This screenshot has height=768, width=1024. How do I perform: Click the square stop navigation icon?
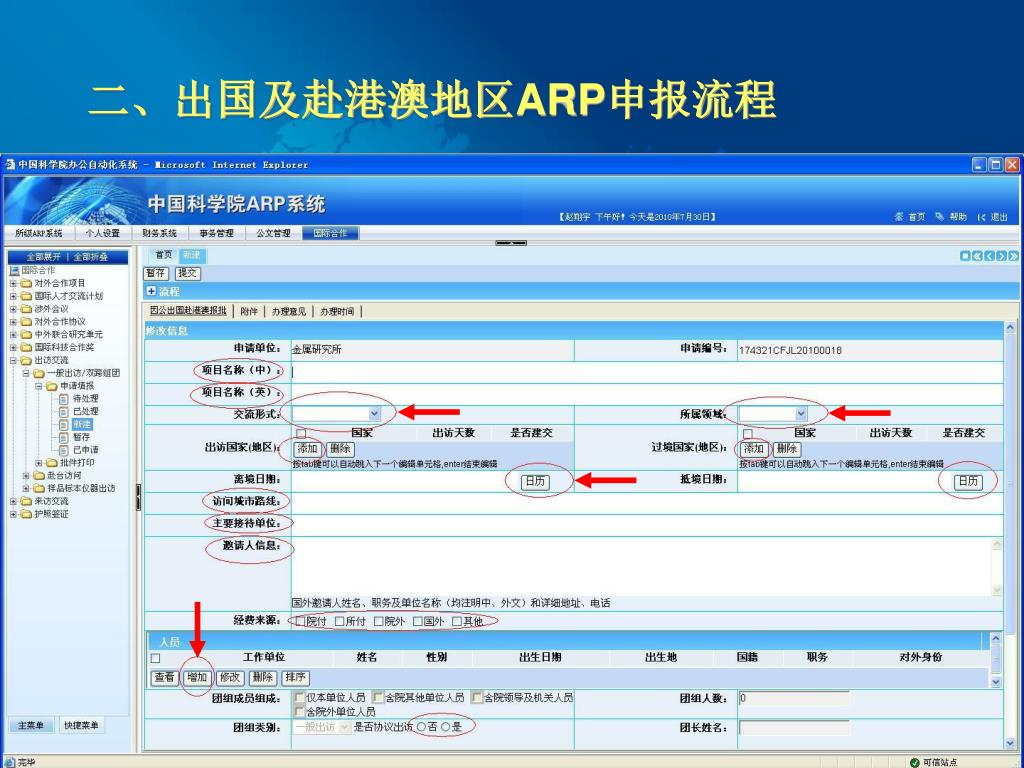pos(965,256)
